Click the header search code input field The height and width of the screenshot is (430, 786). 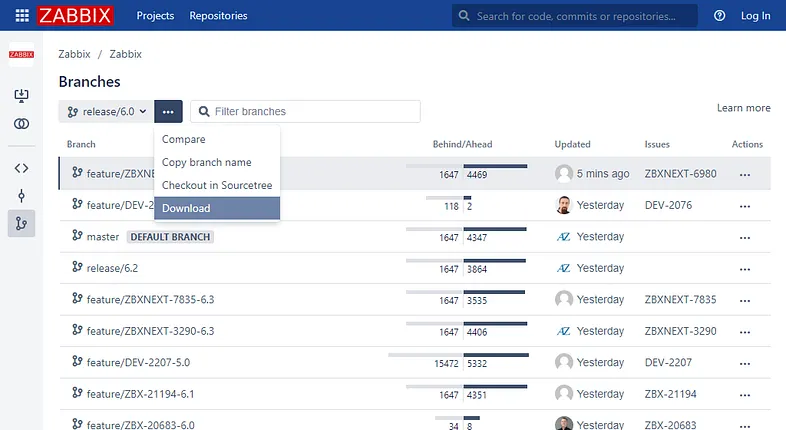click(575, 16)
